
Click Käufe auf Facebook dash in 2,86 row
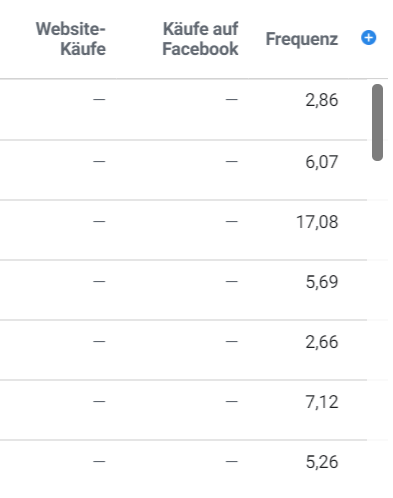pyautogui.click(x=232, y=99)
